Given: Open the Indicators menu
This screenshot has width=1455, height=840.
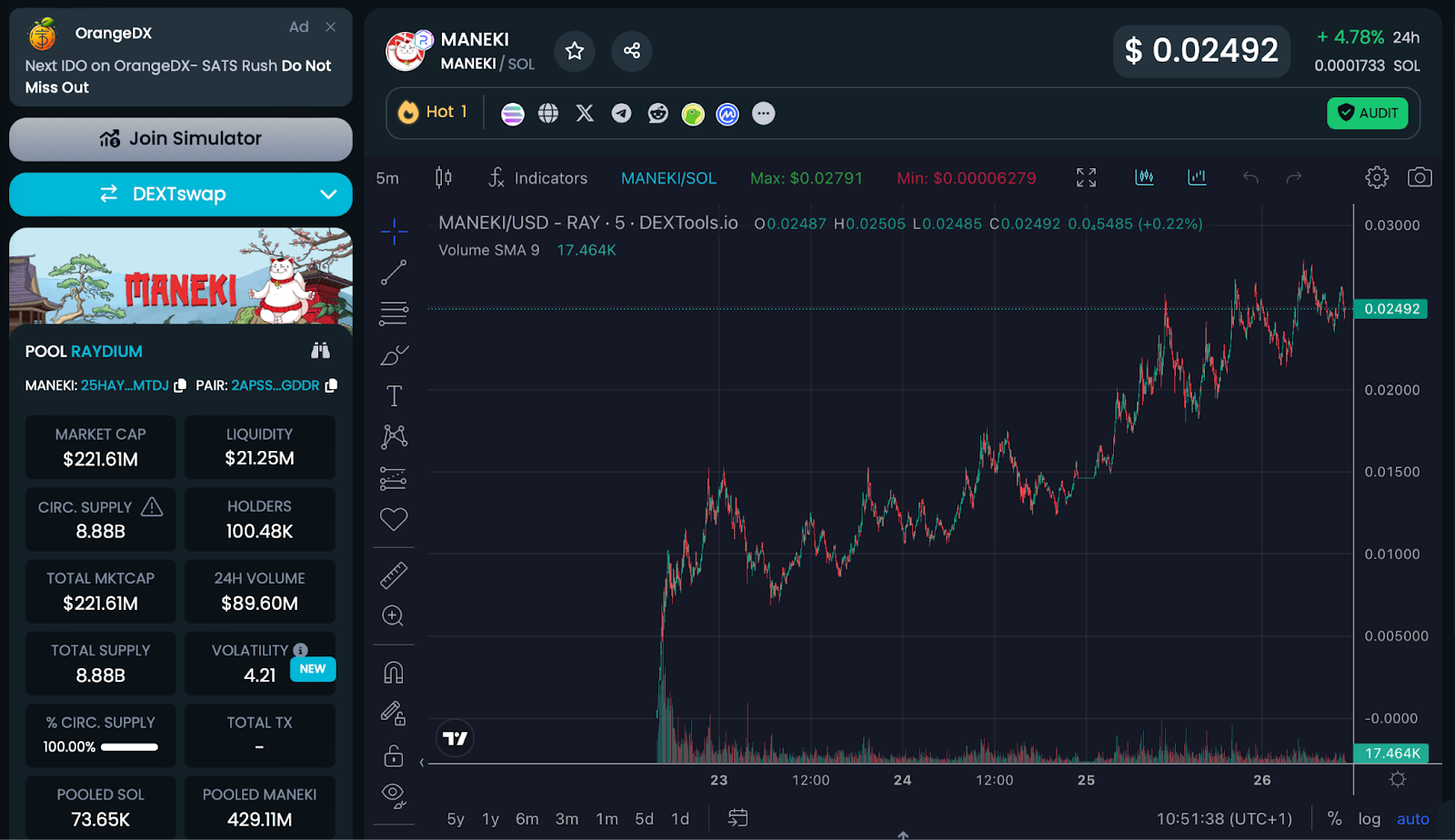Looking at the screenshot, I should click(537, 178).
